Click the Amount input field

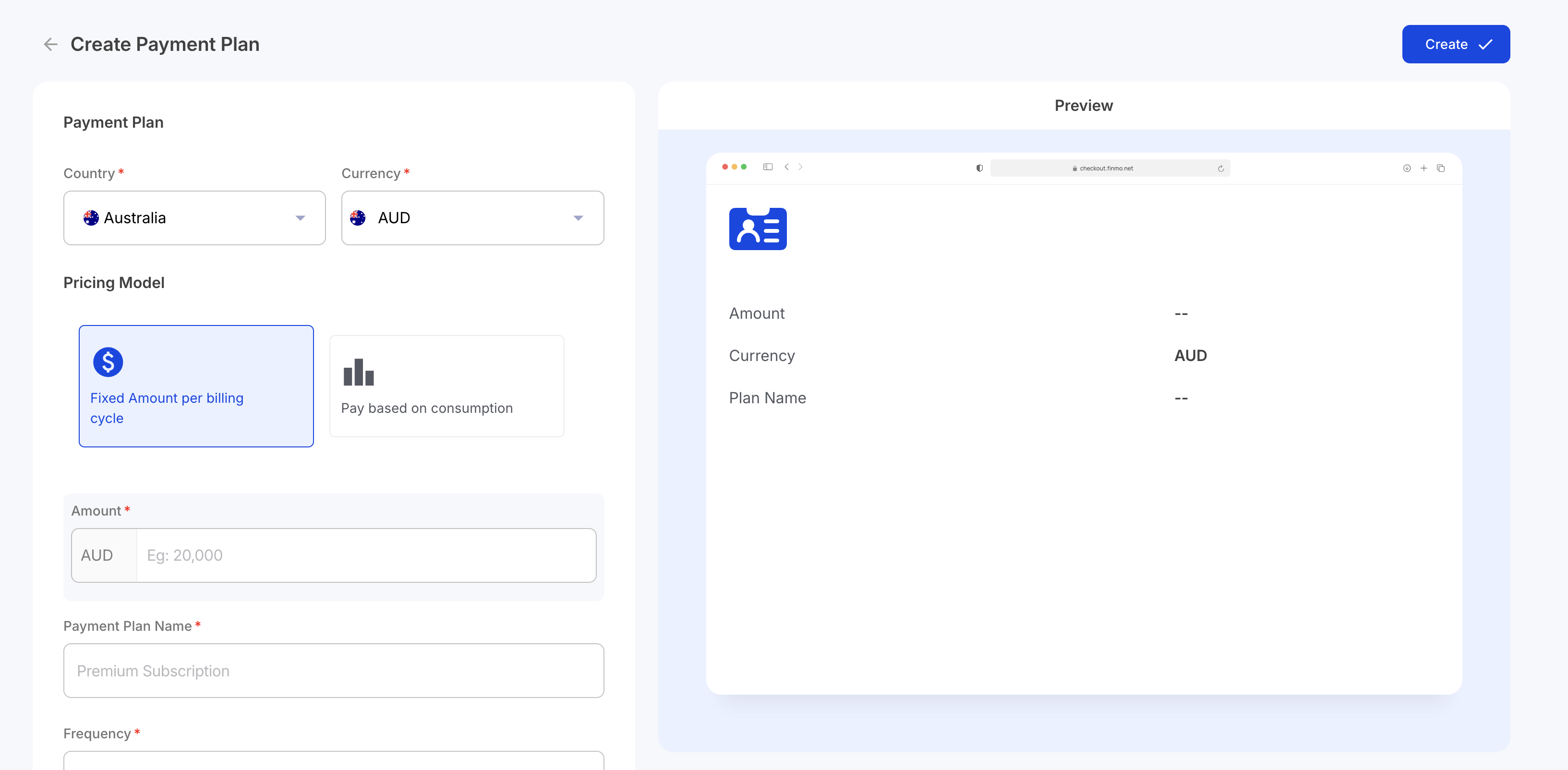[365, 555]
